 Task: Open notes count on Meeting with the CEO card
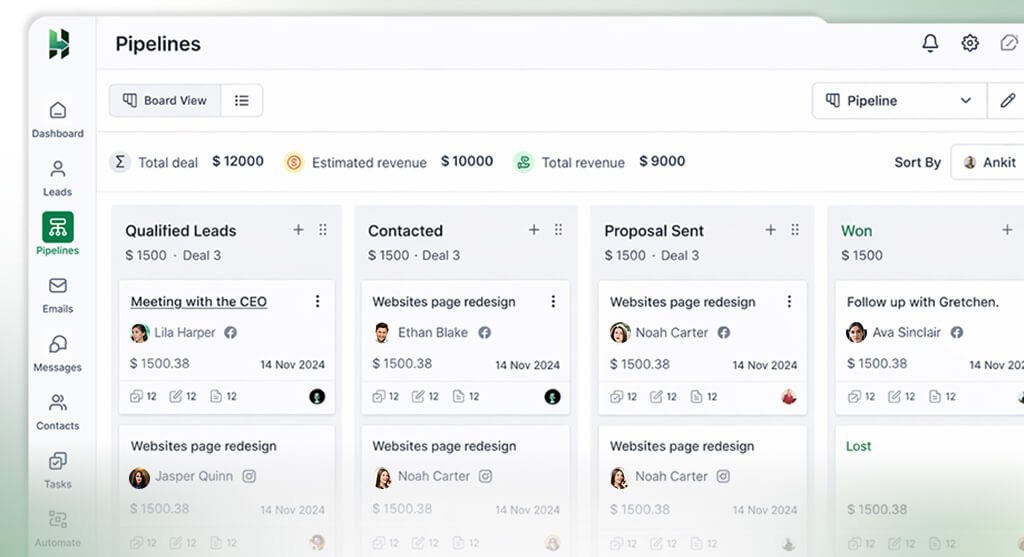click(183, 396)
